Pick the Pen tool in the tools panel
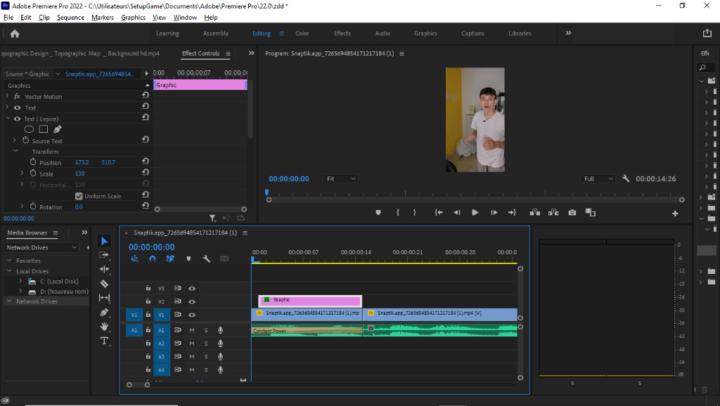 105,312
